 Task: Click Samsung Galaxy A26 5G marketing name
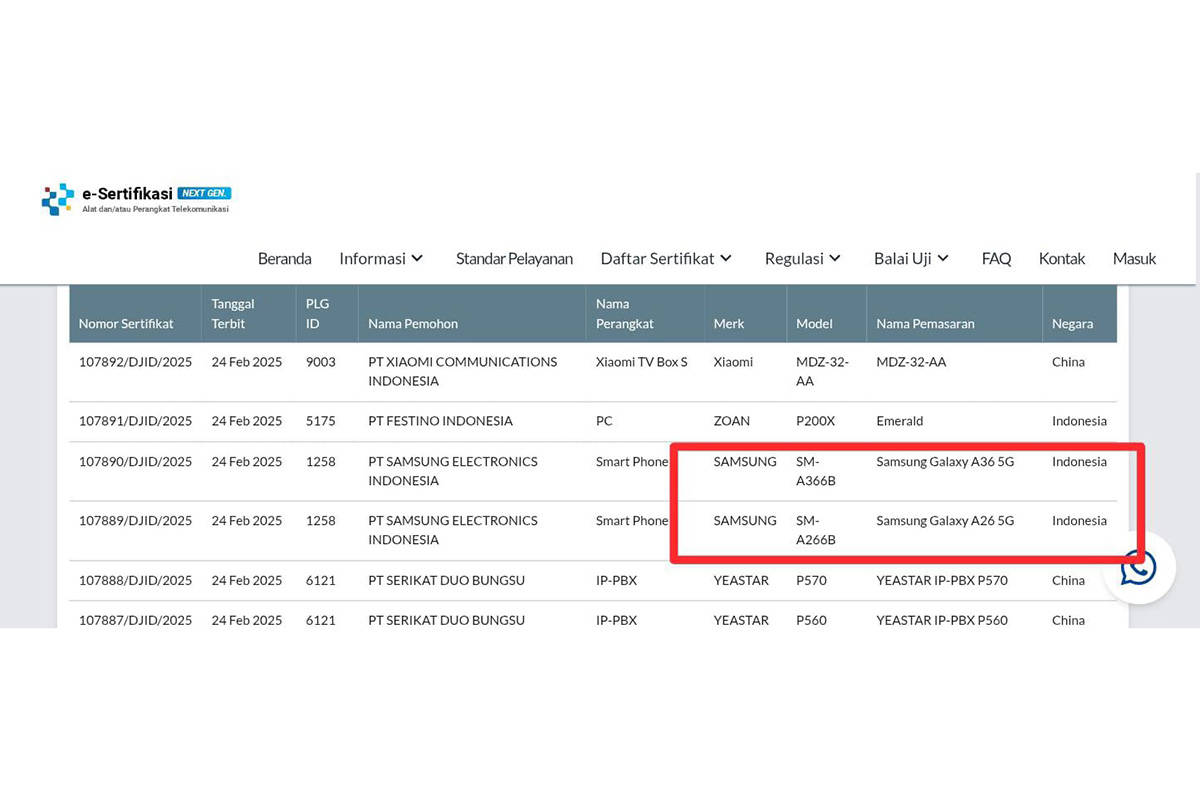pos(945,521)
